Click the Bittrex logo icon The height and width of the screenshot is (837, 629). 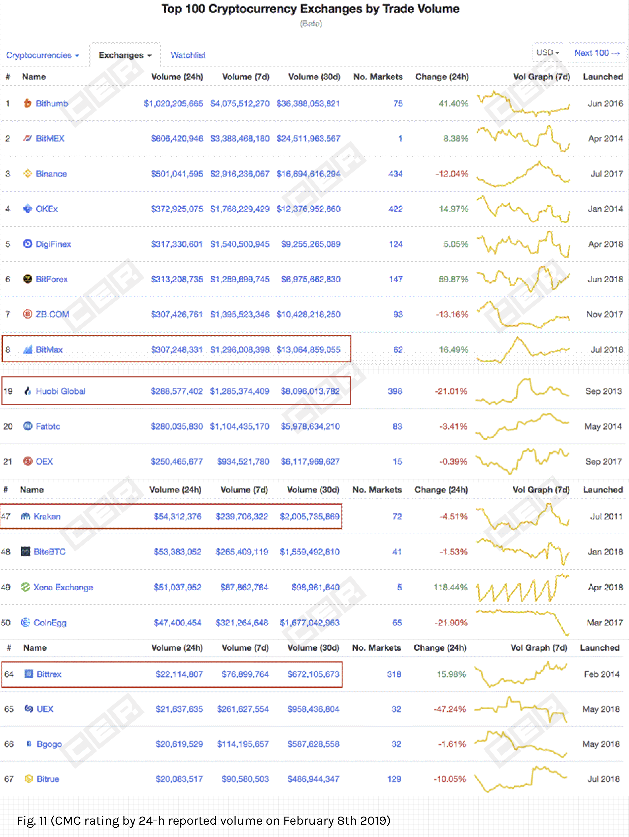point(29,674)
